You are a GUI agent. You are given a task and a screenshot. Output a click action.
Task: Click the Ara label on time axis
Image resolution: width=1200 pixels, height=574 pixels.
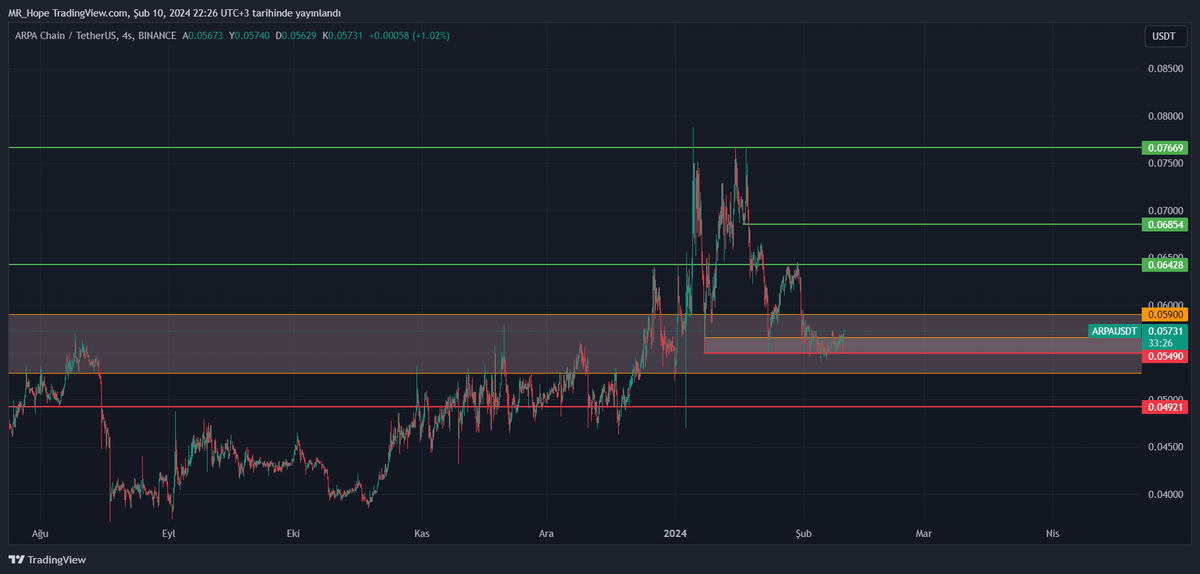[x=546, y=534]
